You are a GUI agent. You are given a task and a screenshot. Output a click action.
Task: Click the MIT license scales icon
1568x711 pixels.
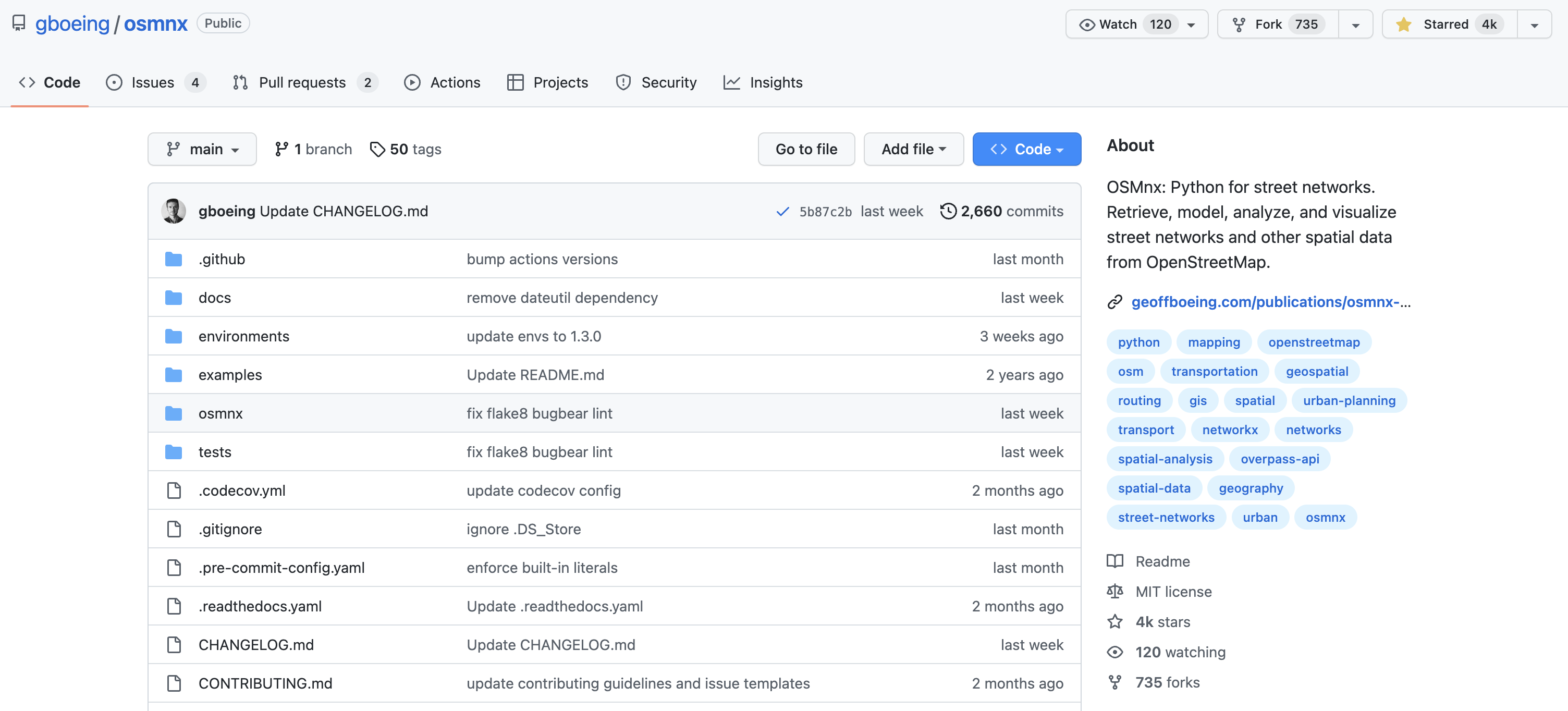coord(1114,592)
